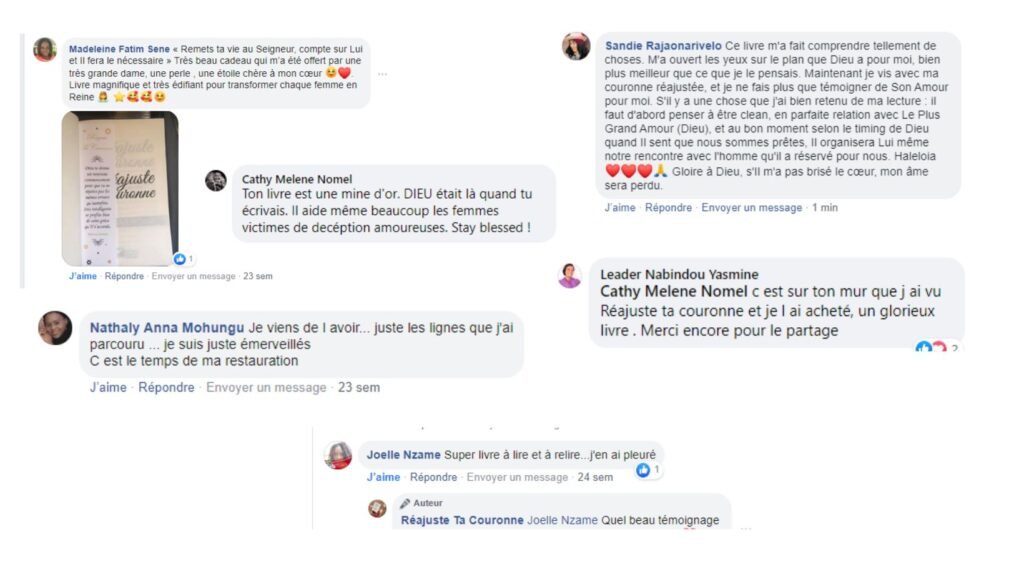Click Cathy Melene Nomel's profile avatar
This screenshot has height=577, width=1024.
coord(216,180)
